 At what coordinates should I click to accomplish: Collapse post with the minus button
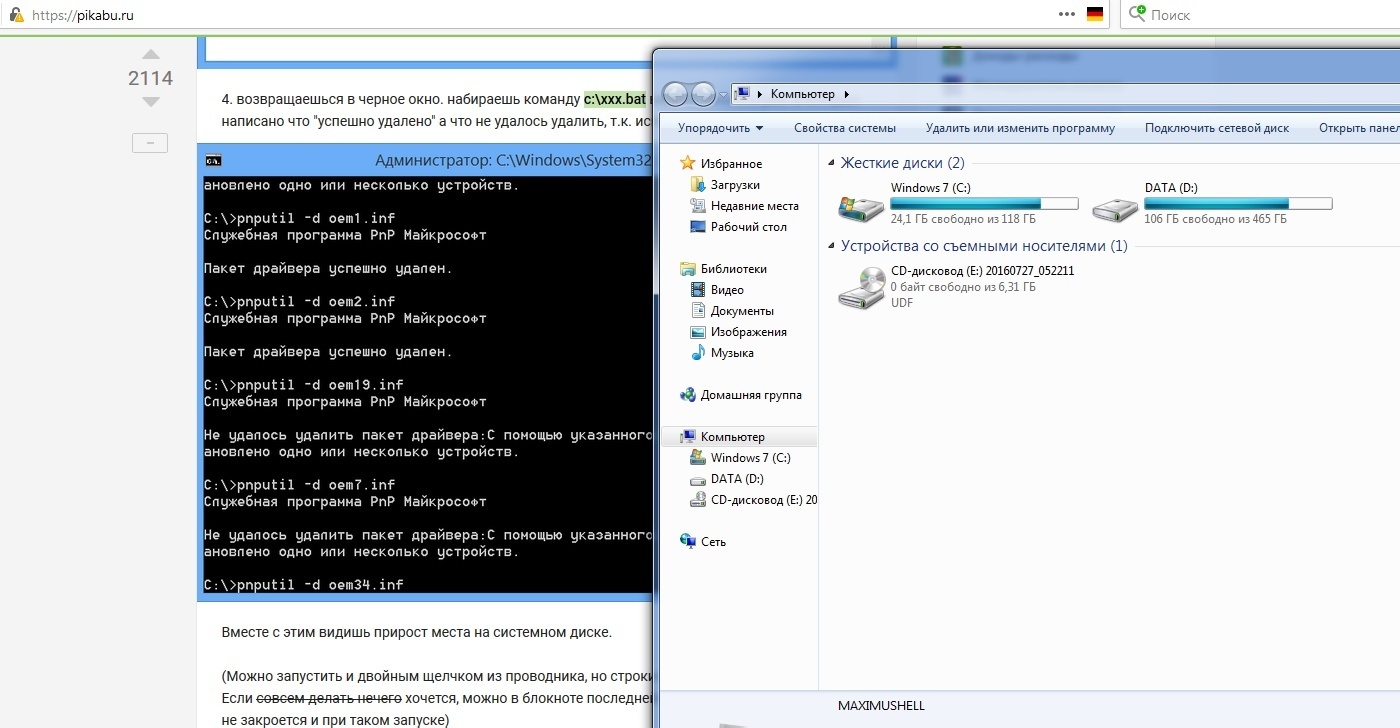tap(150, 144)
